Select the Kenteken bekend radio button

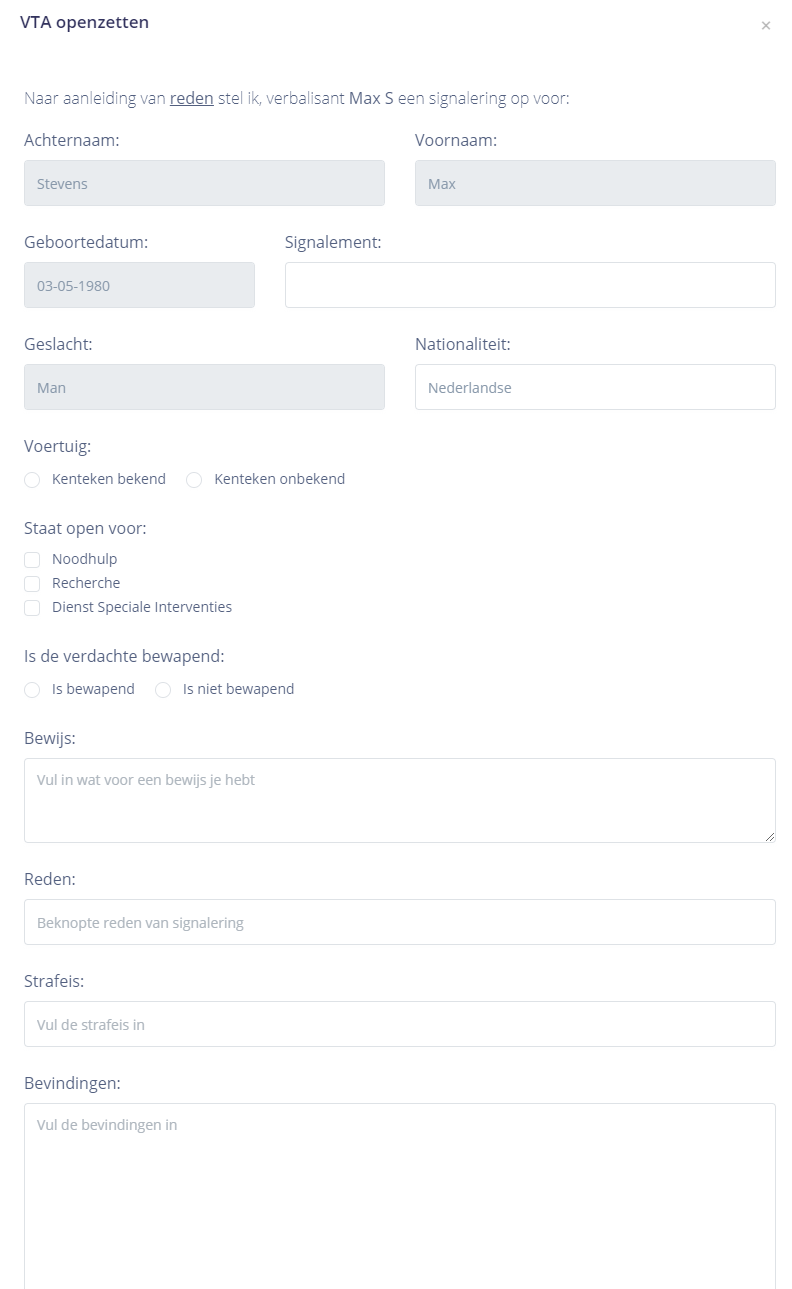[x=32, y=480]
